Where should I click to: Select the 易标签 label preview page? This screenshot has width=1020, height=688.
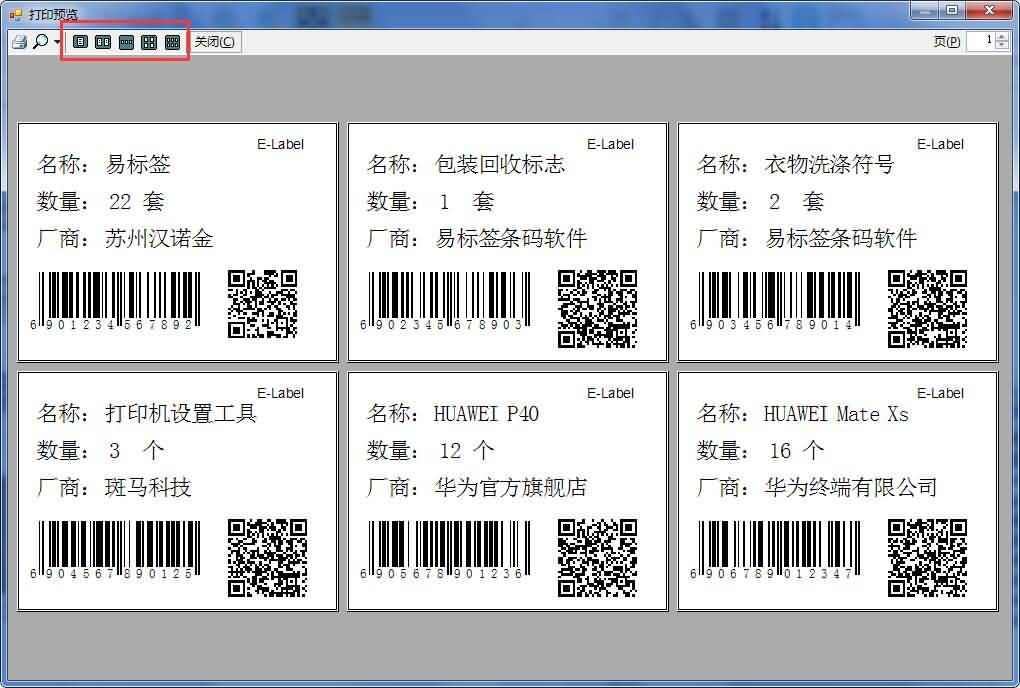(178, 241)
